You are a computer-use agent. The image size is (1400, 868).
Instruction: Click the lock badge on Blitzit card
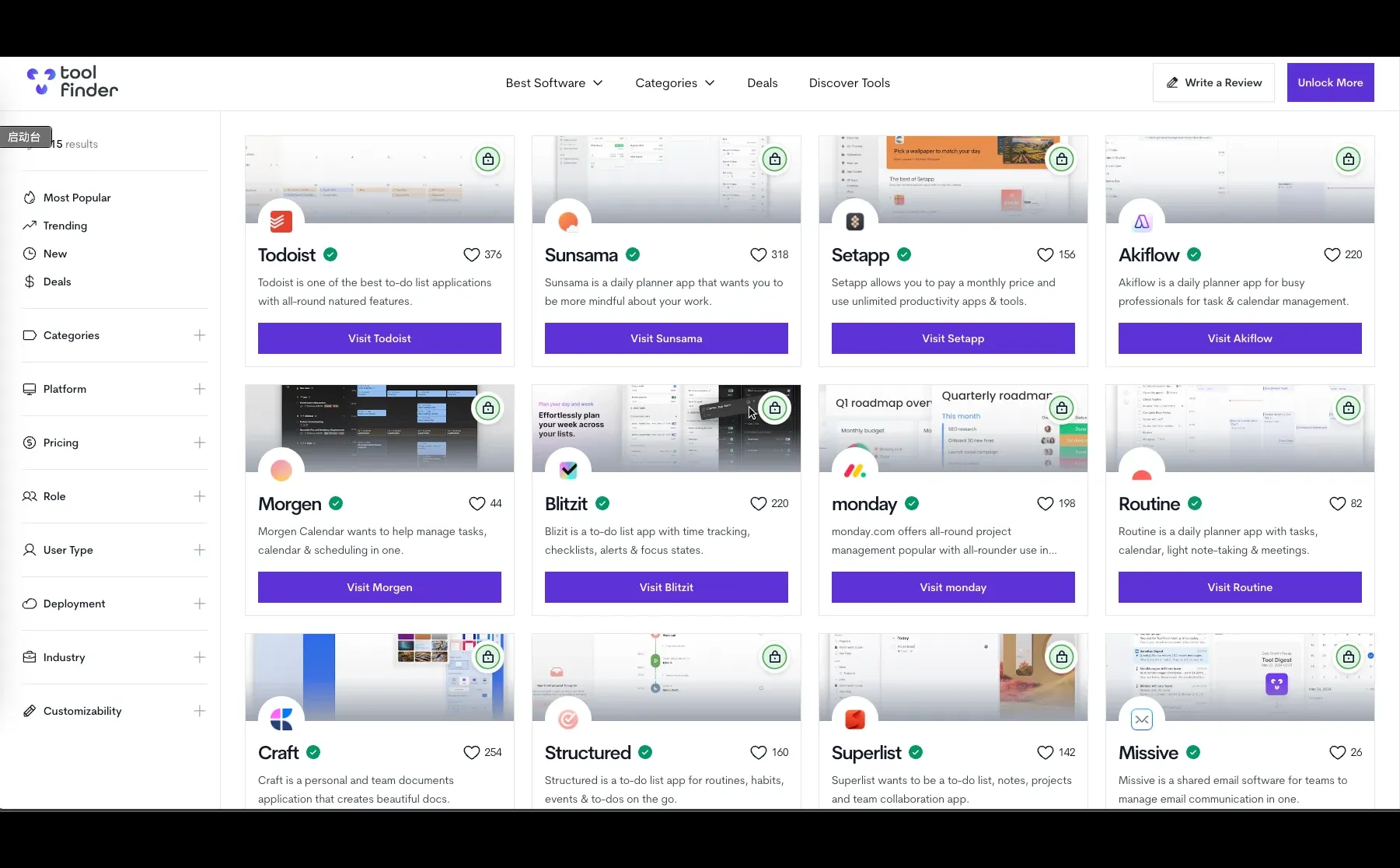pyautogui.click(x=775, y=408)
